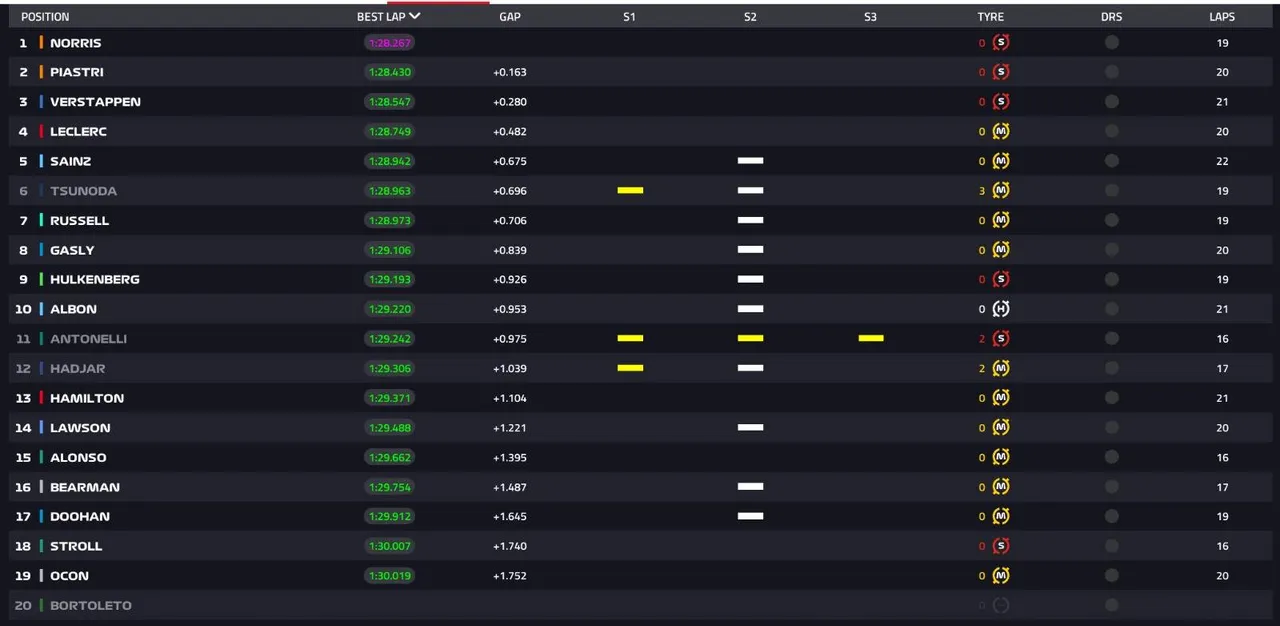This screenshot has width=1280, height=626.
Task: Click the DRS column header
Action: [x=1112, y=17]
